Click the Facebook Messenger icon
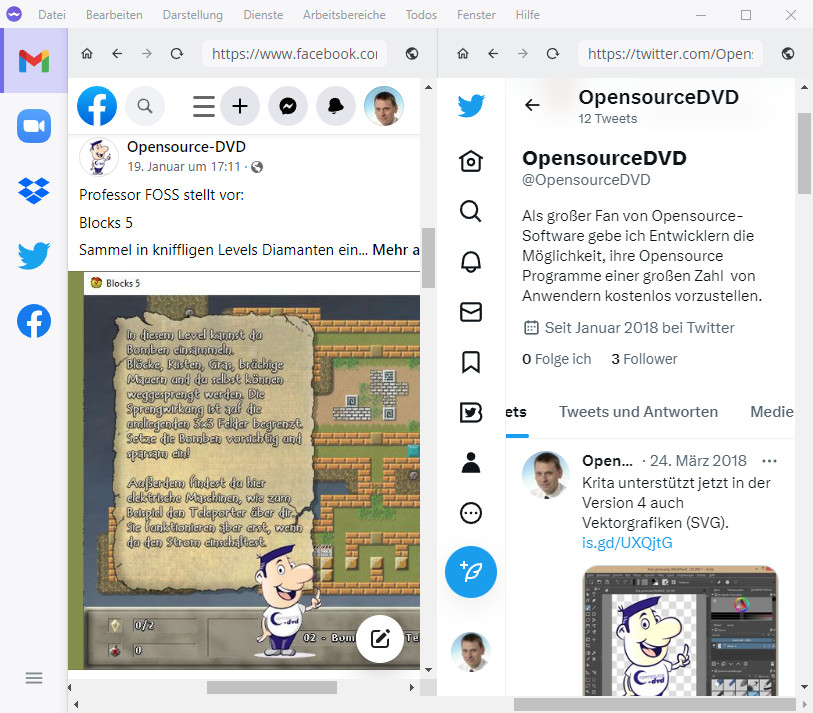This screenshot has height=713, width=813. (x=287, y=106)
